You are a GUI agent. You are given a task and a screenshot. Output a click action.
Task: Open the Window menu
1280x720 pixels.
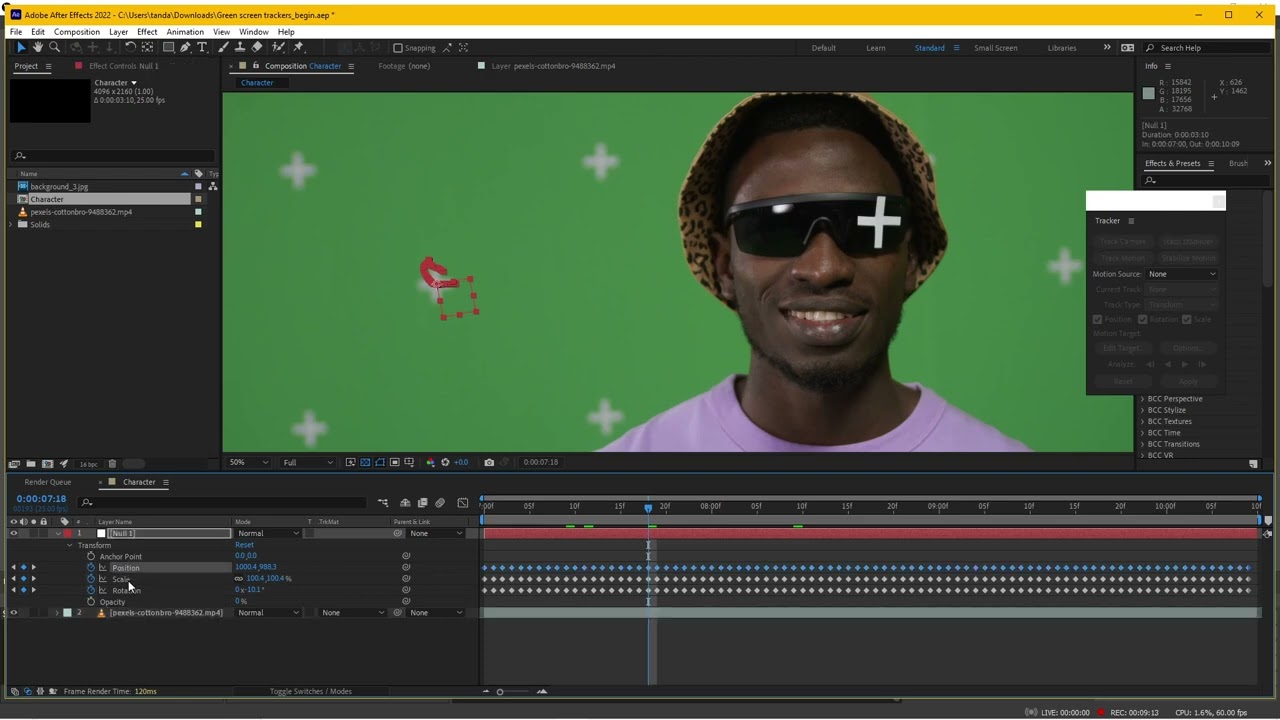pos(253,32)
